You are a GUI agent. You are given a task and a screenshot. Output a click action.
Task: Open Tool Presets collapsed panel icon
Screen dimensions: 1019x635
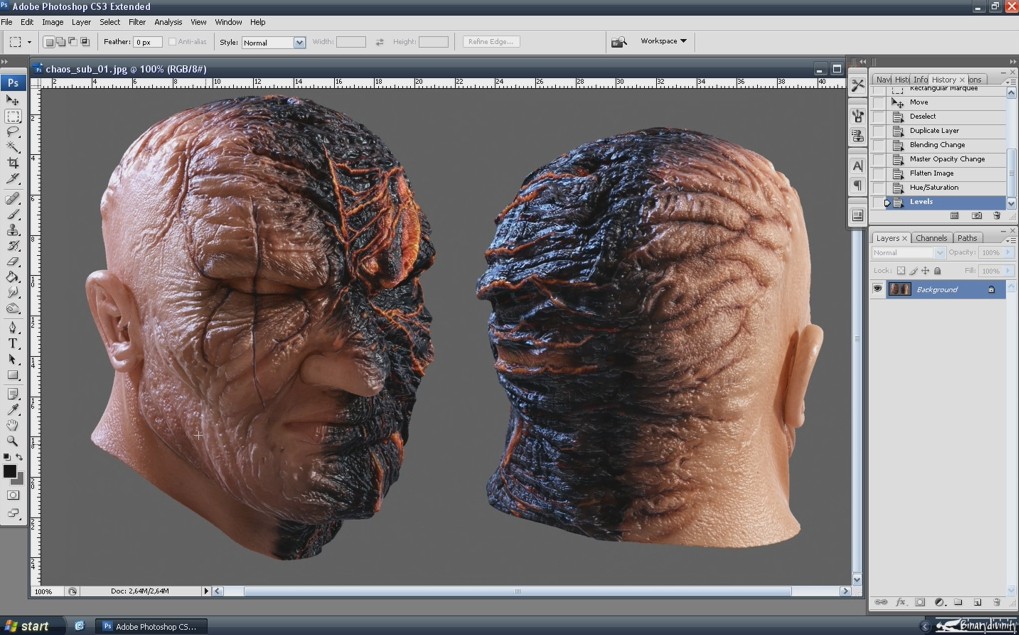[858, 85]
